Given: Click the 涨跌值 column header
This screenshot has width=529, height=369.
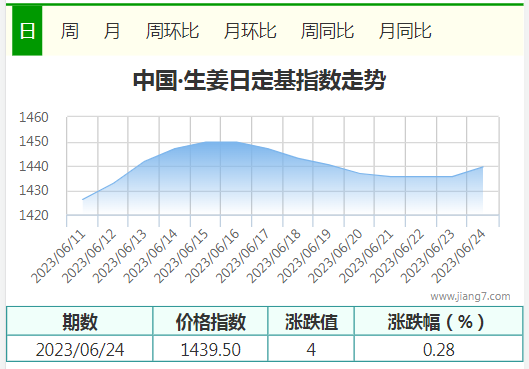Looking at the screenshot, I should 311,321.
